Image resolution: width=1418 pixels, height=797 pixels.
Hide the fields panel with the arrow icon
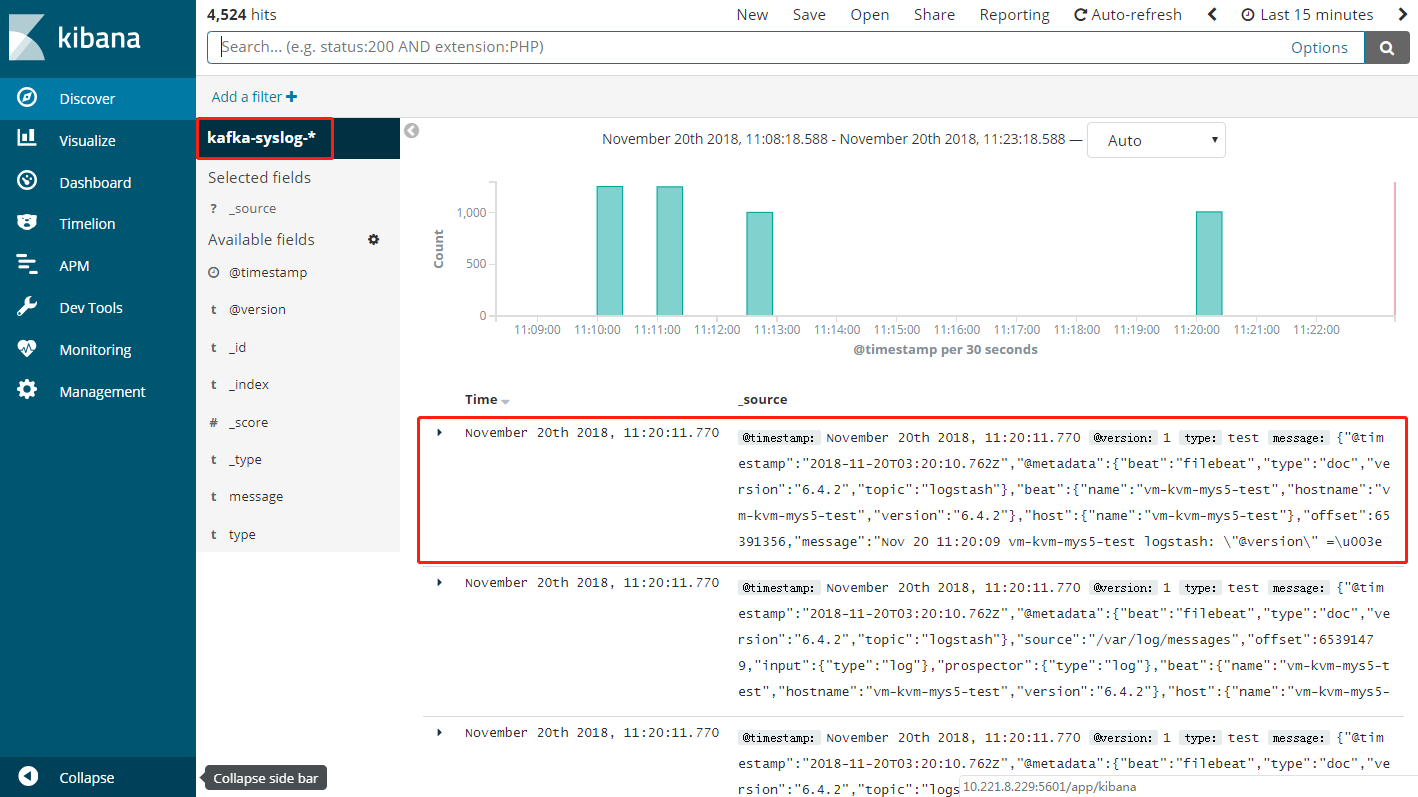[411, 131]
